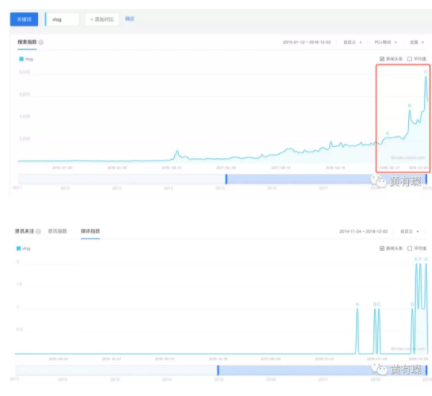Viewport: 432px width, 396px height.
Task: Click the help icon beside 资讯关注
Action: (38, 231)
